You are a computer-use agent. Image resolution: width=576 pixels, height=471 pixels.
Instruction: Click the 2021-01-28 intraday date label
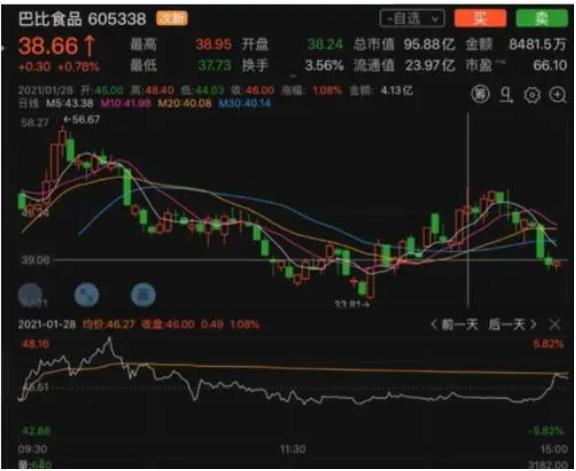pos(47,325)
